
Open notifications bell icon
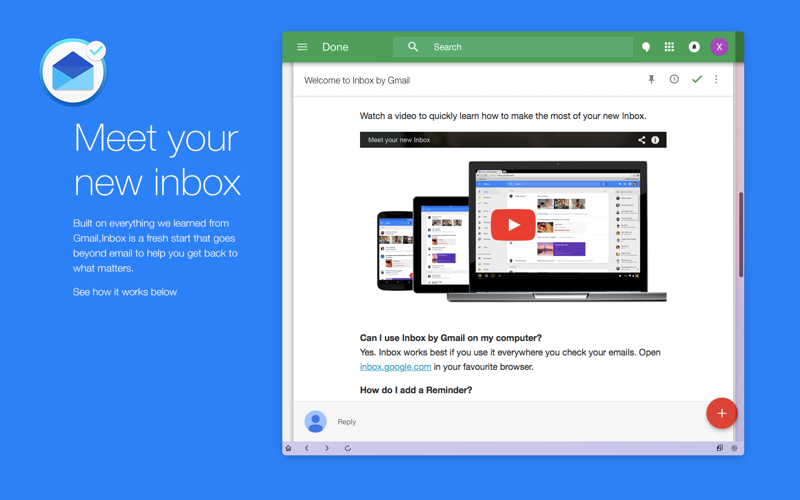tap(694, 47)
